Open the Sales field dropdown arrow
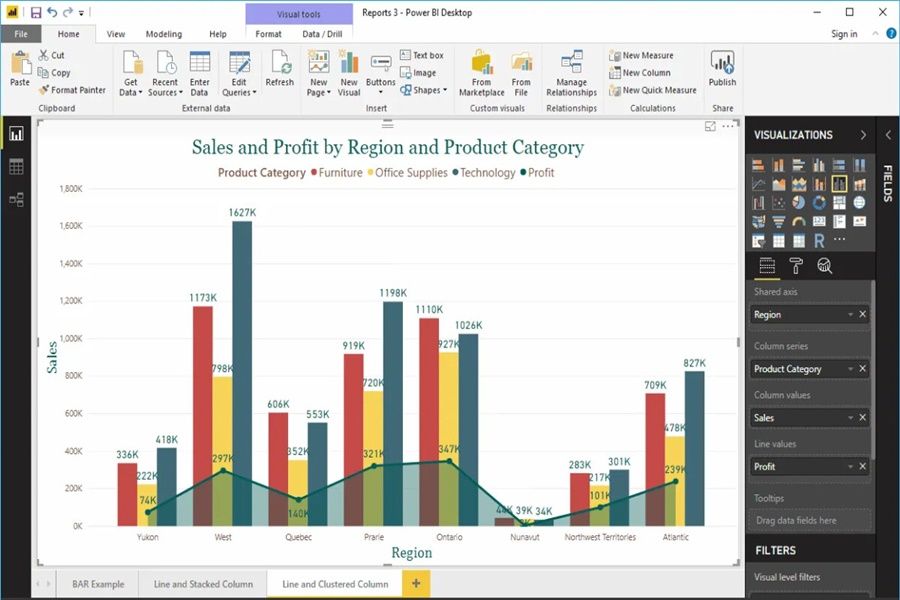This screenshot has height=600, width=900. click(x=851, y=418)
